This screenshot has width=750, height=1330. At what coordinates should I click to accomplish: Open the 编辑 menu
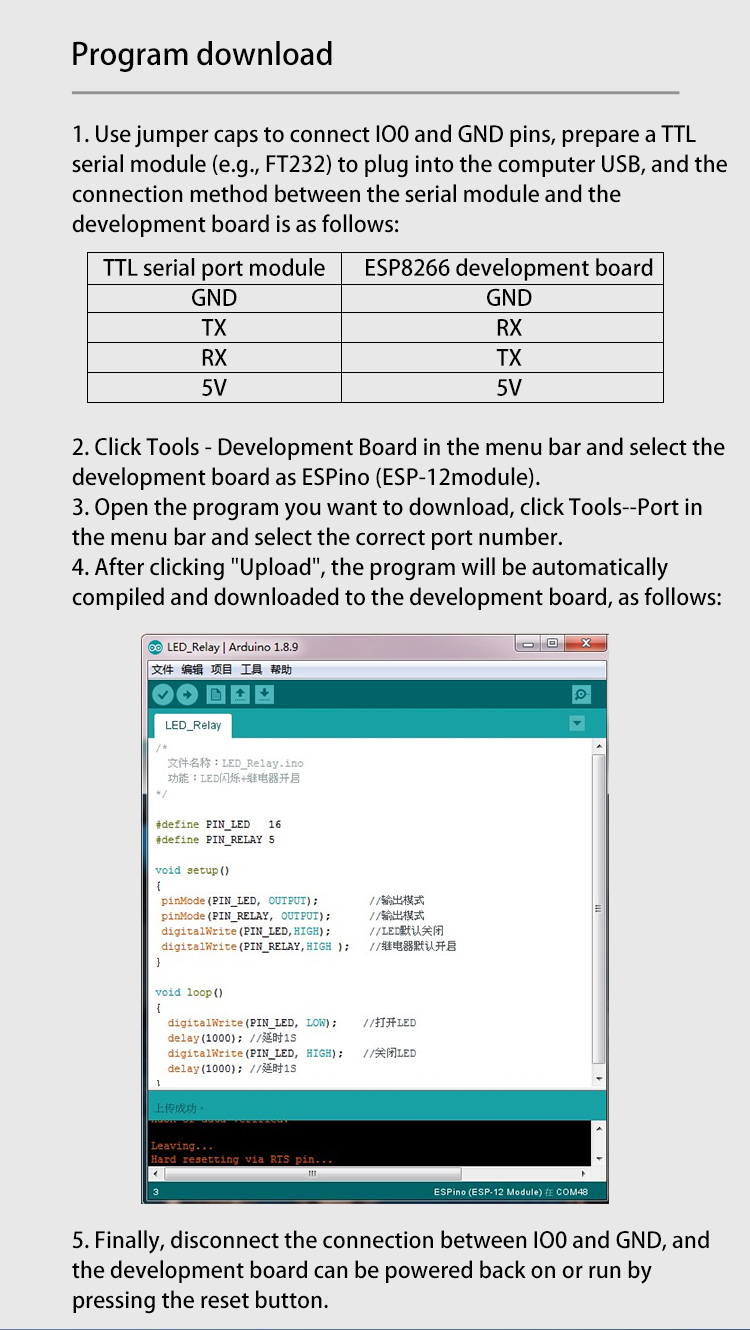point(192,670)
